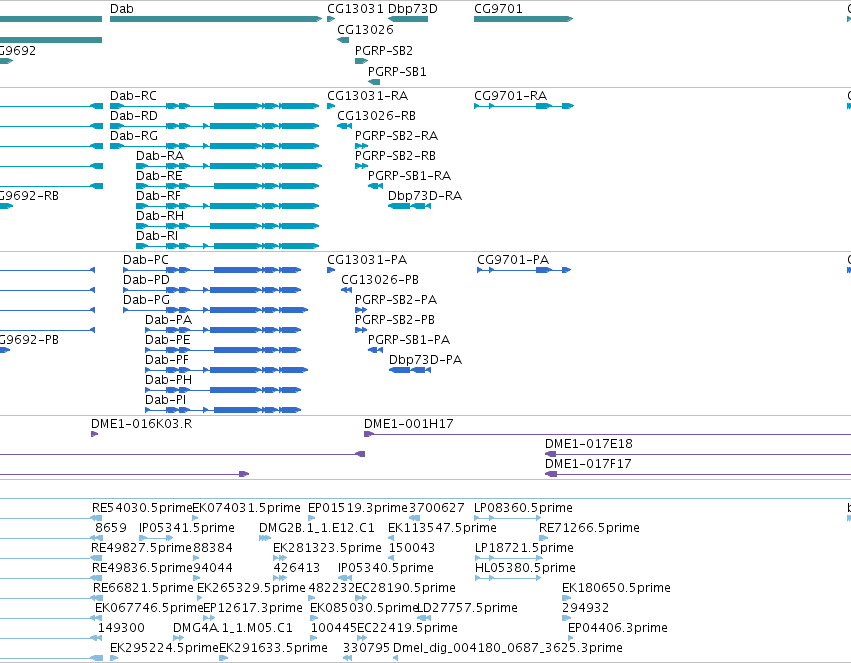This screenshot has height=663, width=851.
Task: Select transcript PGRP-SB2-RA
Action: 361,146
